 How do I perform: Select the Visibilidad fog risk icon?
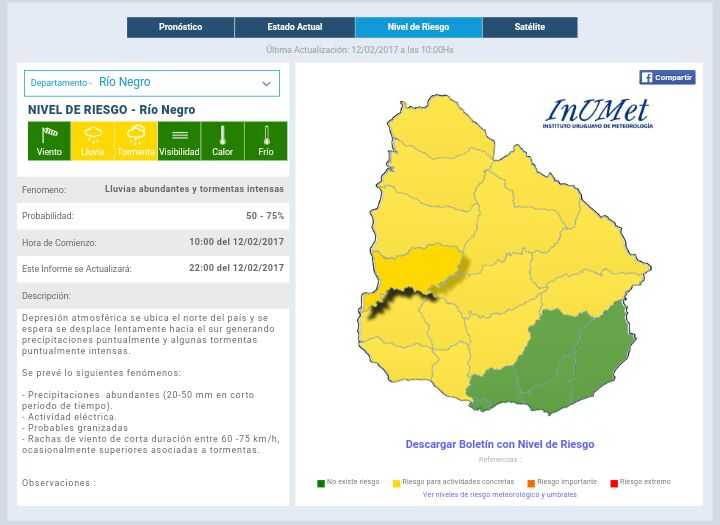[x=179, y=141]
